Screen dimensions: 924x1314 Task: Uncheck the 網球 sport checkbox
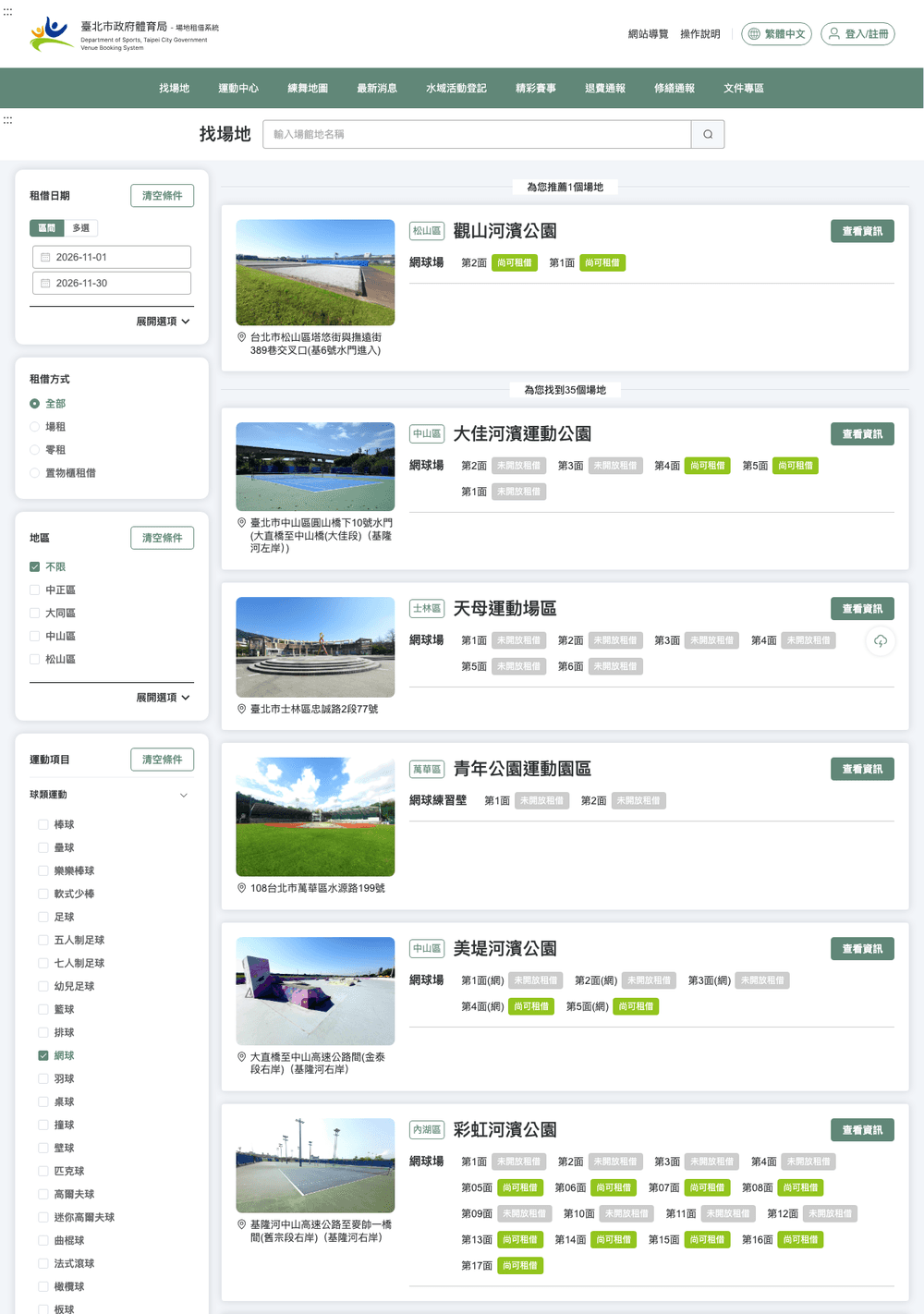click(43, 1055)
